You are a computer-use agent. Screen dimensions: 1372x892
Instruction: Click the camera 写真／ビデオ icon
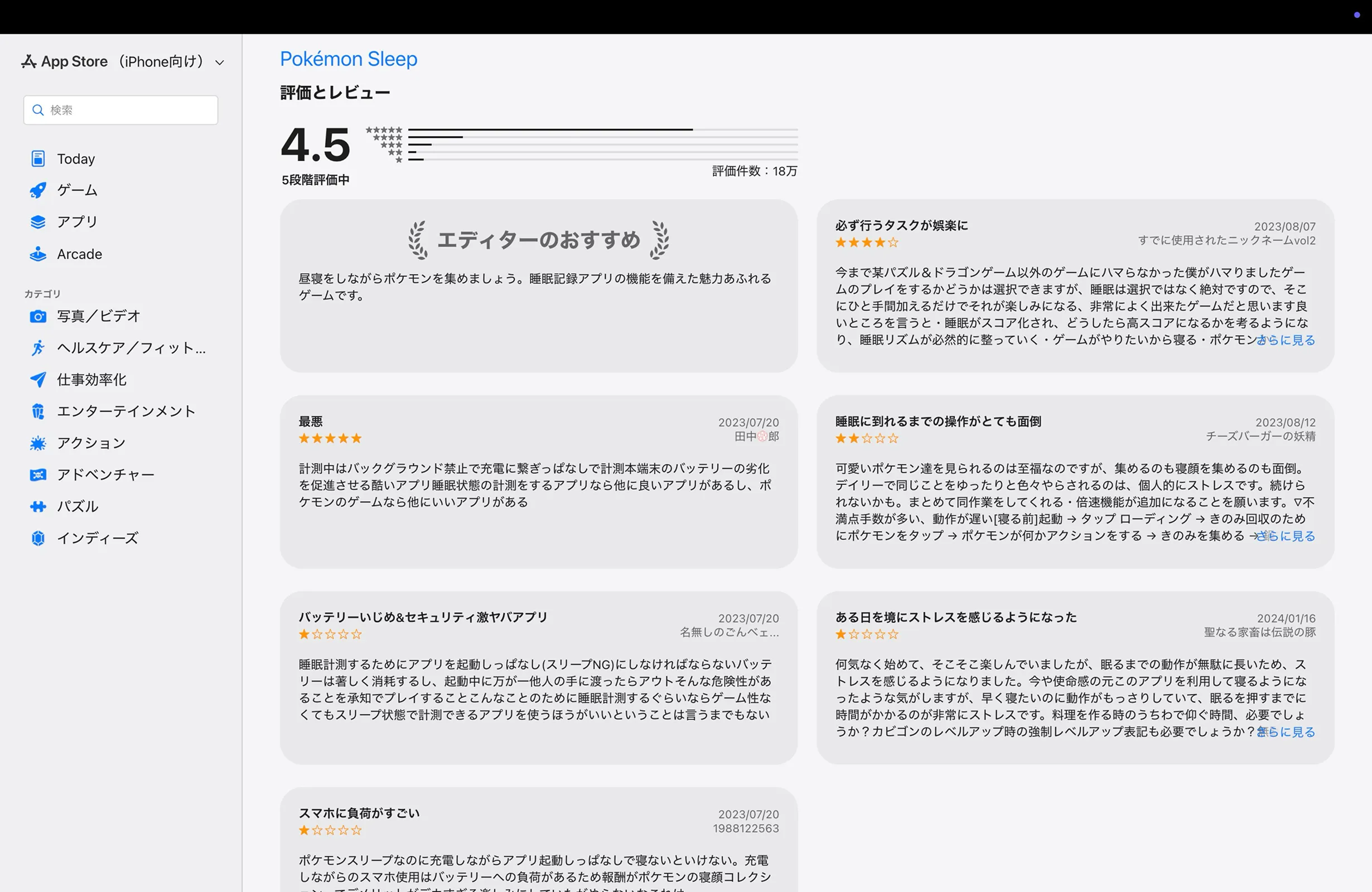click(38, 316)
